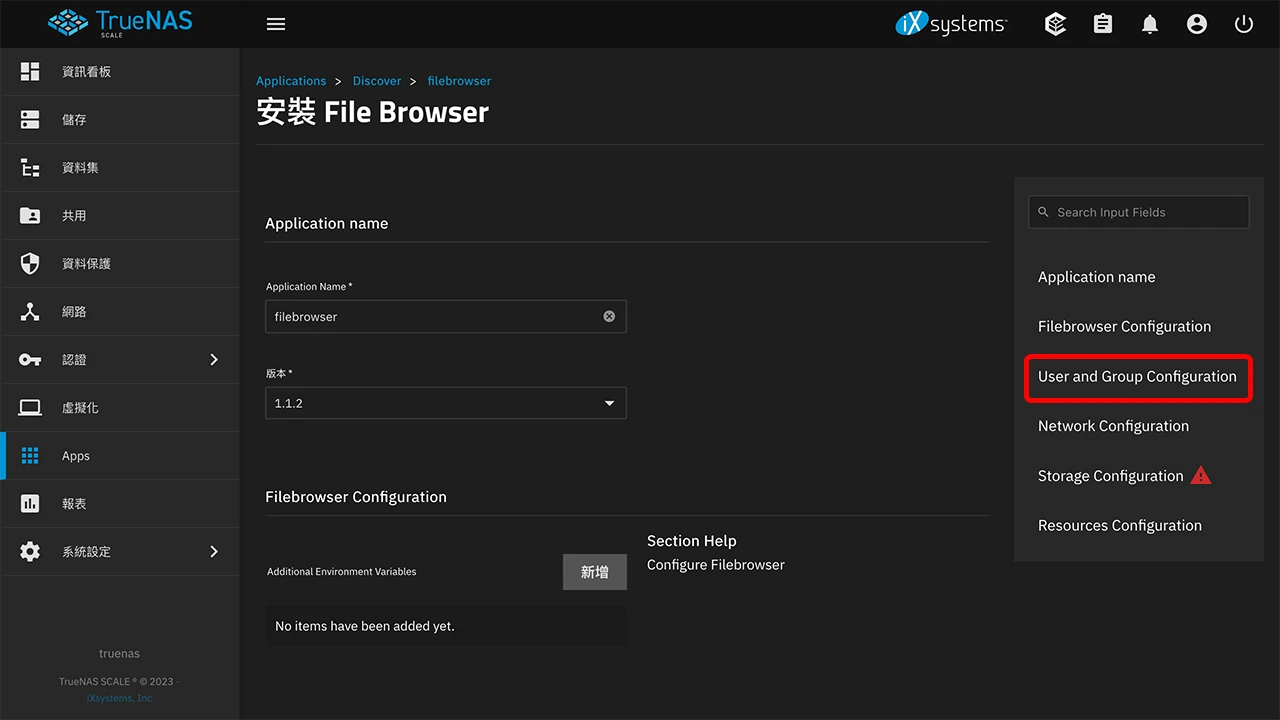This screenshot has height=720, width=1280.
Task: Click the Discover breadcrumb link
Action: coord(377,81)
